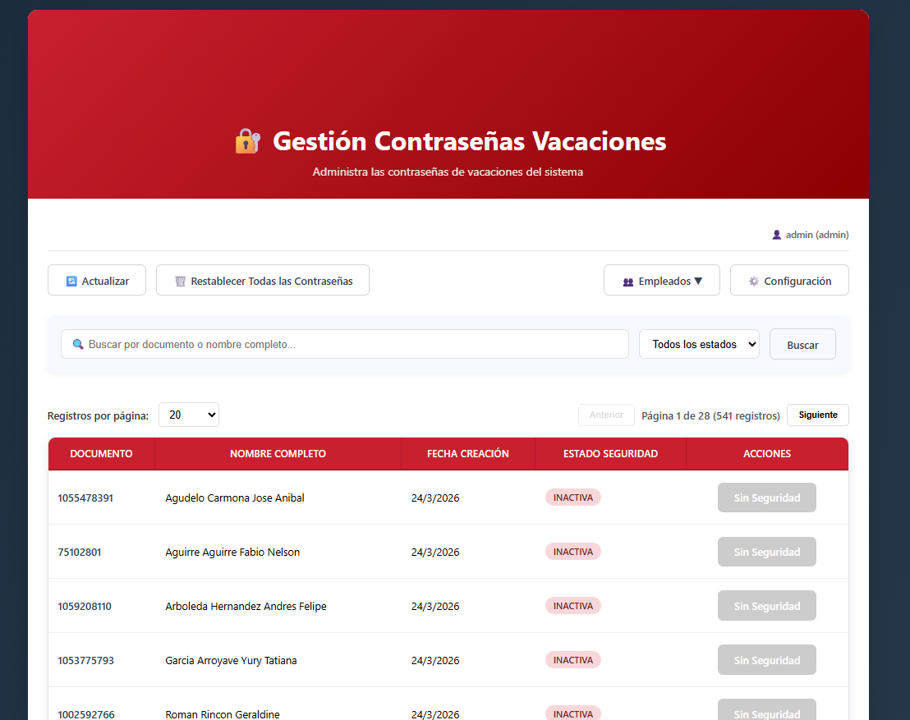
Task: Go to next page with Siguiente
Action: 817,415
